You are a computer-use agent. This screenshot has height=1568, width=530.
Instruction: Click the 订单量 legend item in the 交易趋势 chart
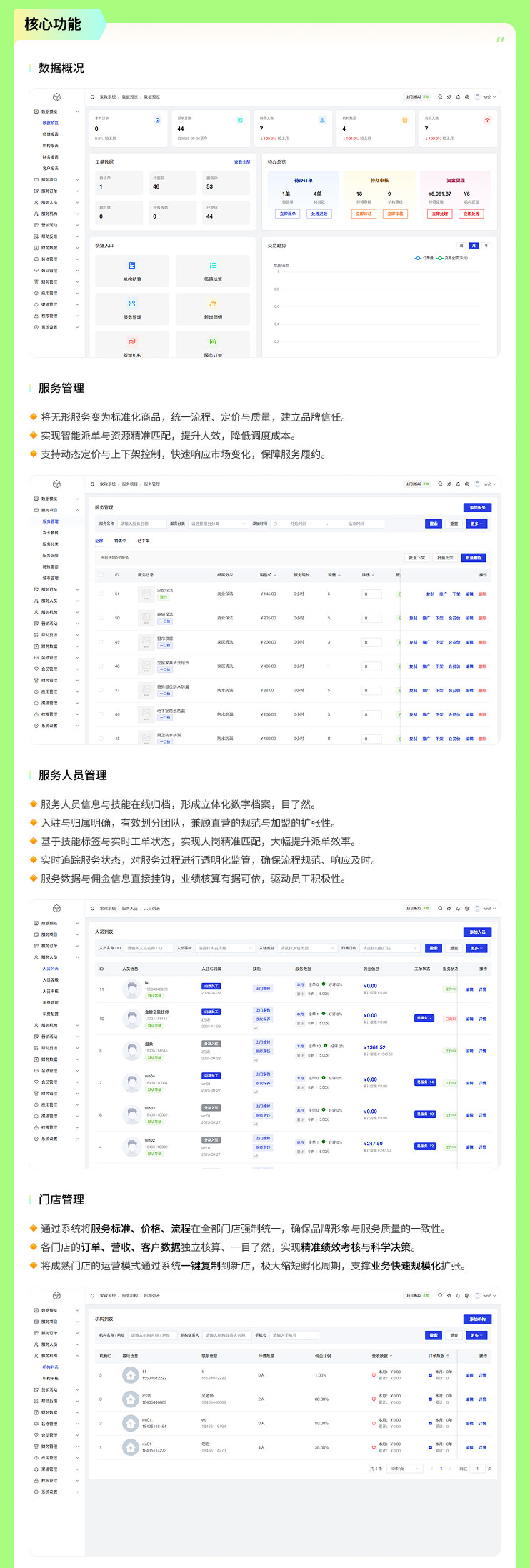point(424,258)
